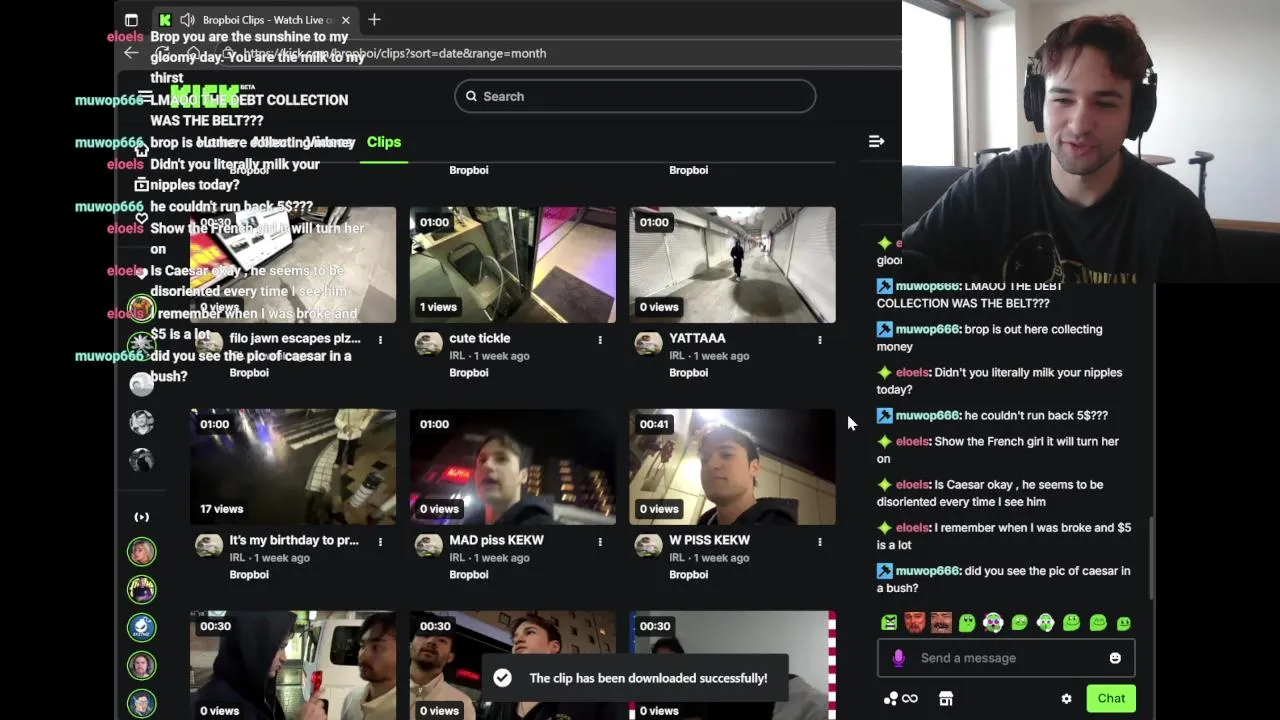This screenshot has width=1280, height=720.
Task: Pick the green headphones party emote
Action: [993, 623]
